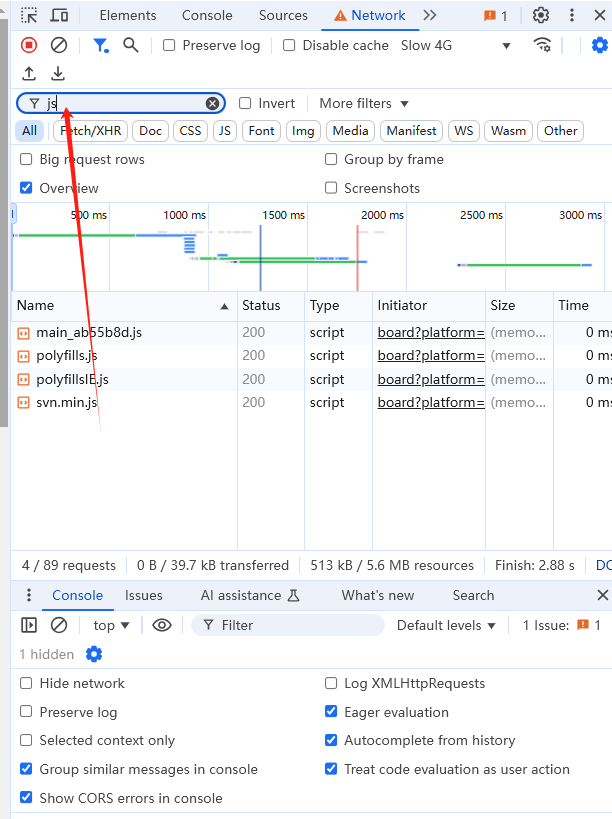Uncheck Show CORS errors in console
Screen dimensions: 612x819
[x=26, y=798]
